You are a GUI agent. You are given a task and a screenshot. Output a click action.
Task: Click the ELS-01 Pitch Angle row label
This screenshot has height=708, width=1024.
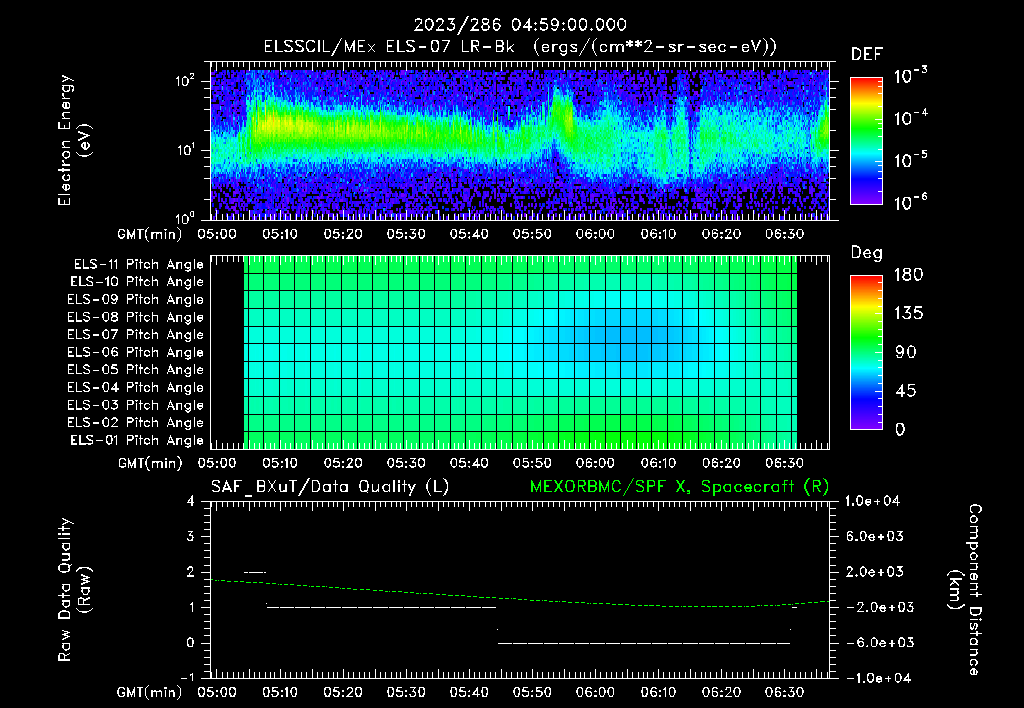pos(137,440)
